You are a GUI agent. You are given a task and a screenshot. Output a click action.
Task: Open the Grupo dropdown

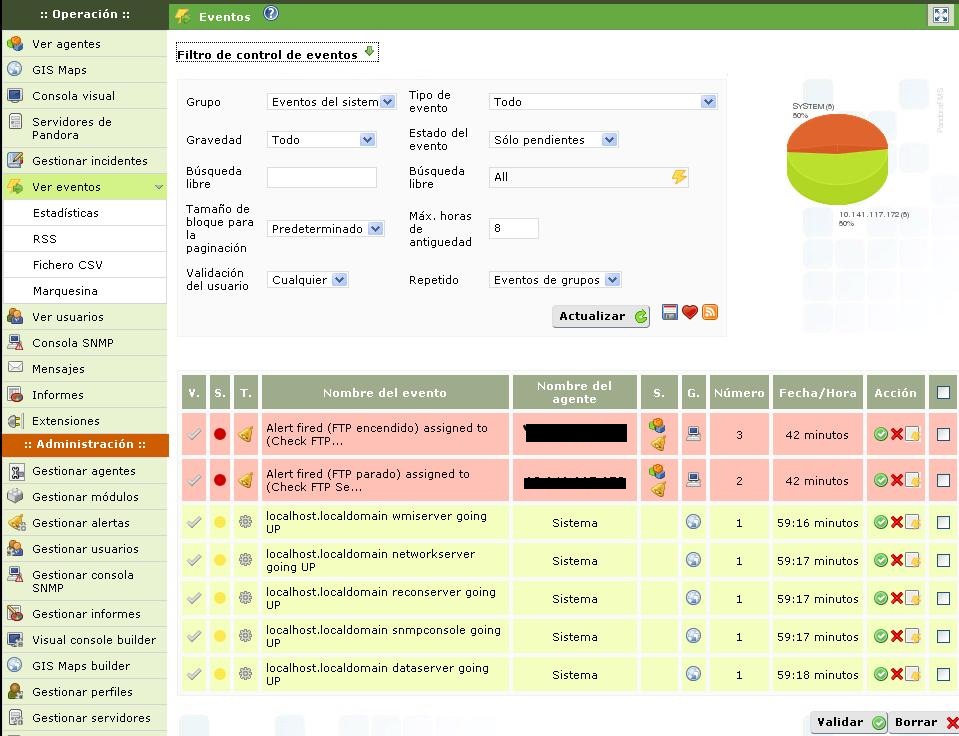pyautogui.click(x=332, y=102)
